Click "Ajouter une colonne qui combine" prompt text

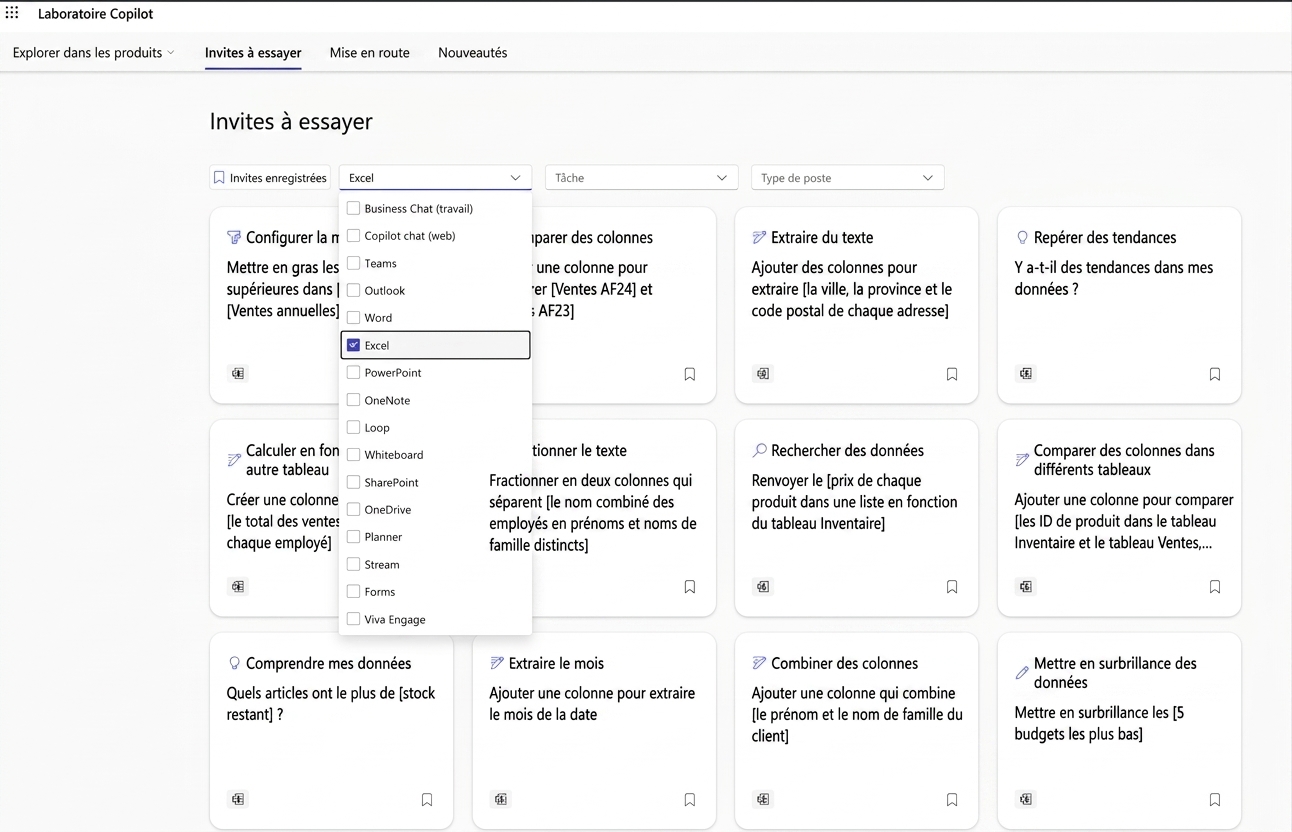tap(857, 714)
